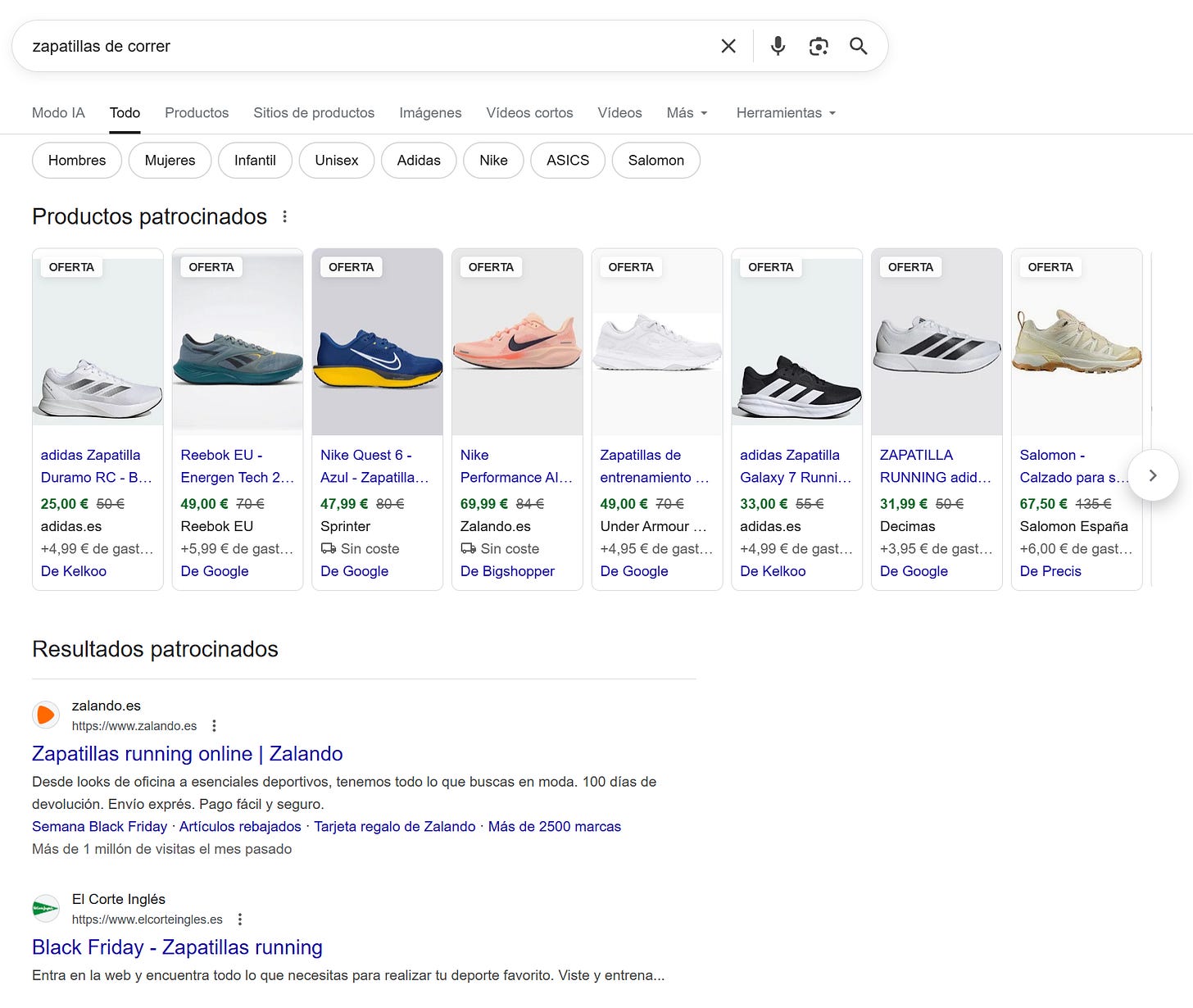
Task: Click De Bigshopper under Nike Performance
Action: (x=507, y=571)
